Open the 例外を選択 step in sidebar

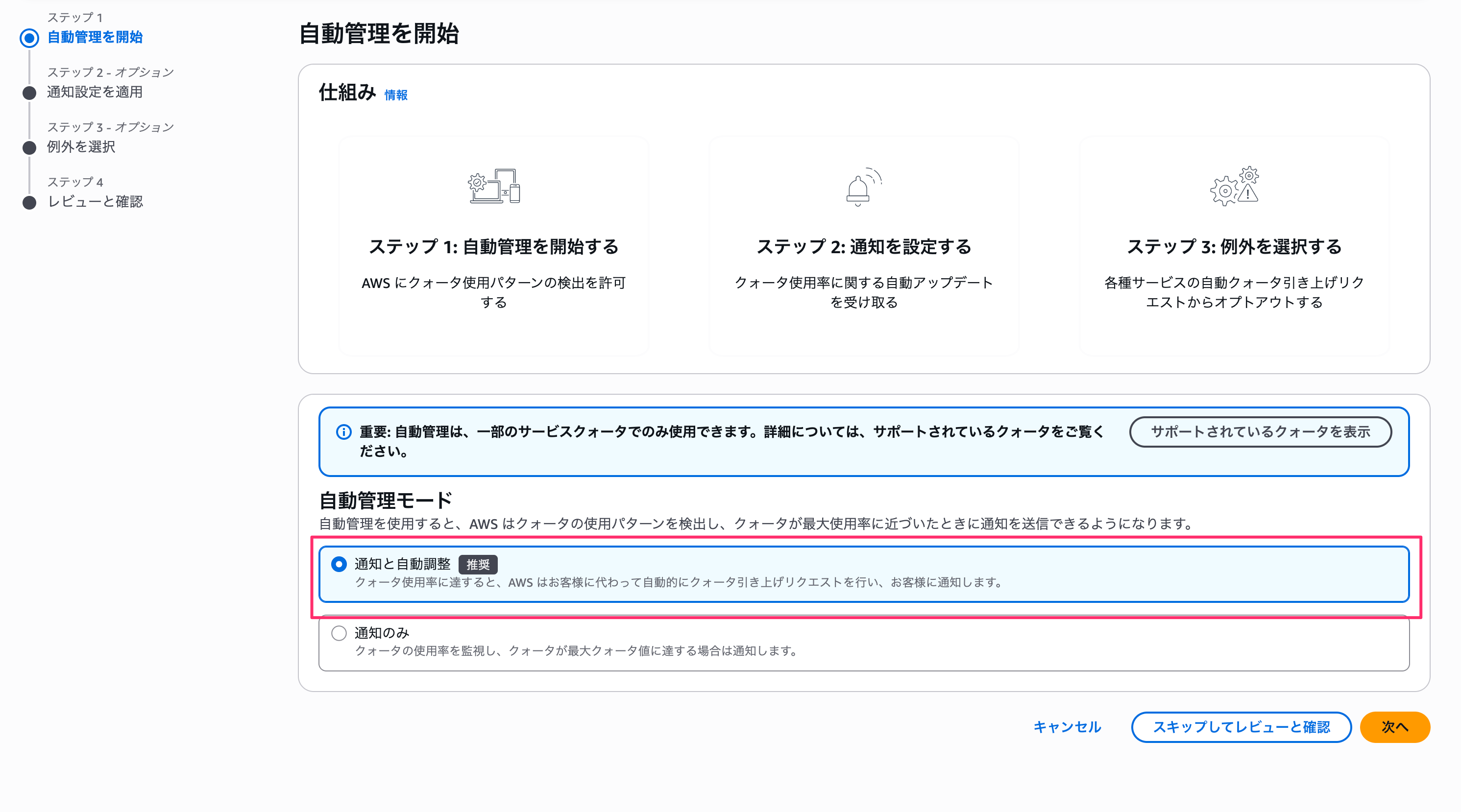[81, 147]
